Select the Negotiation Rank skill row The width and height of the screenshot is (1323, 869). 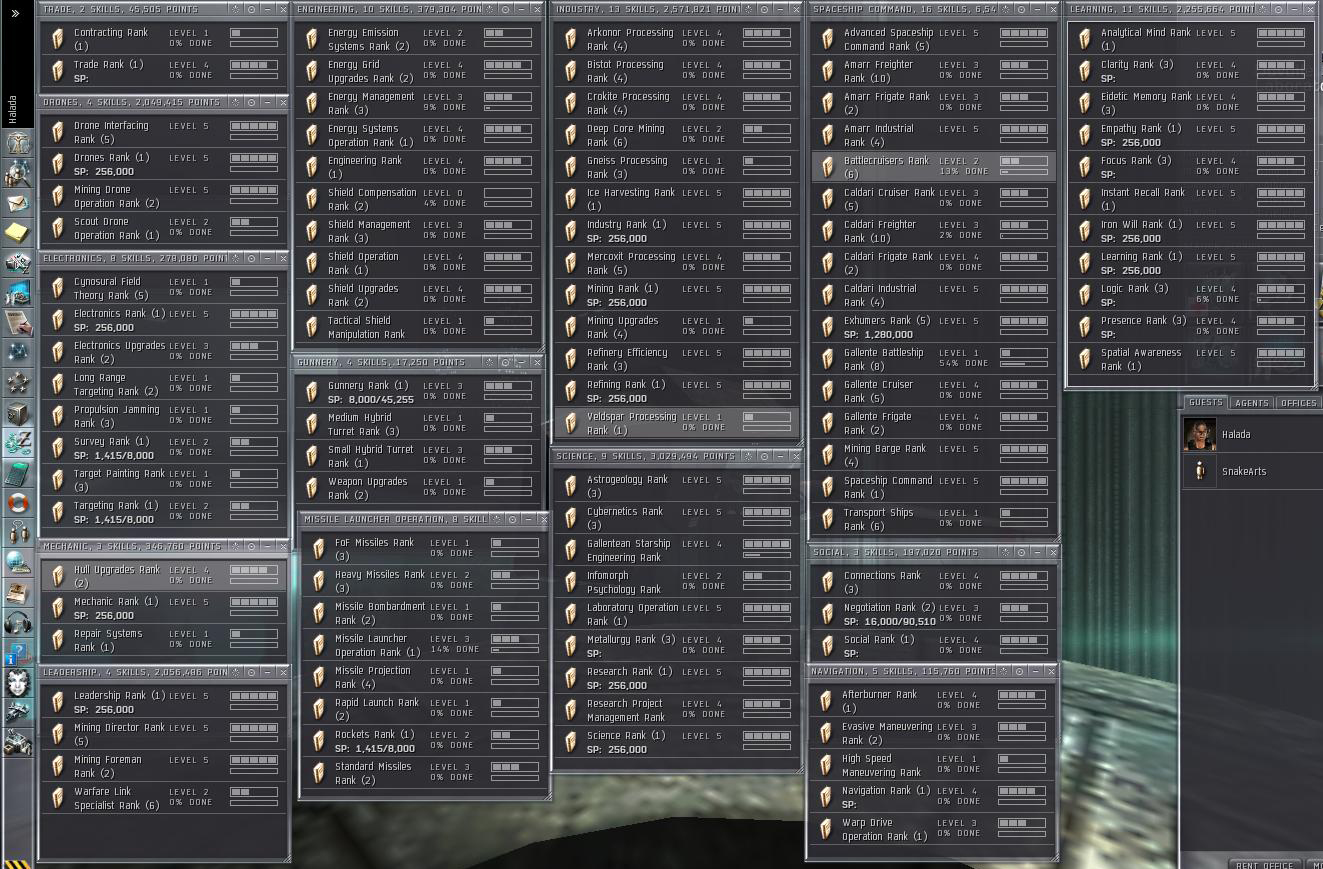point(933,614)
